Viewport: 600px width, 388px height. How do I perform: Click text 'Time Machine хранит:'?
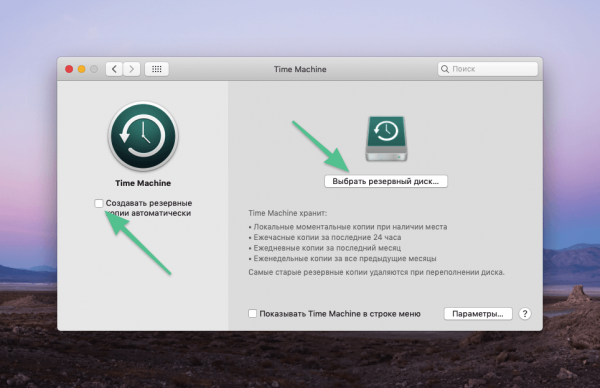[x=287, y=213]
